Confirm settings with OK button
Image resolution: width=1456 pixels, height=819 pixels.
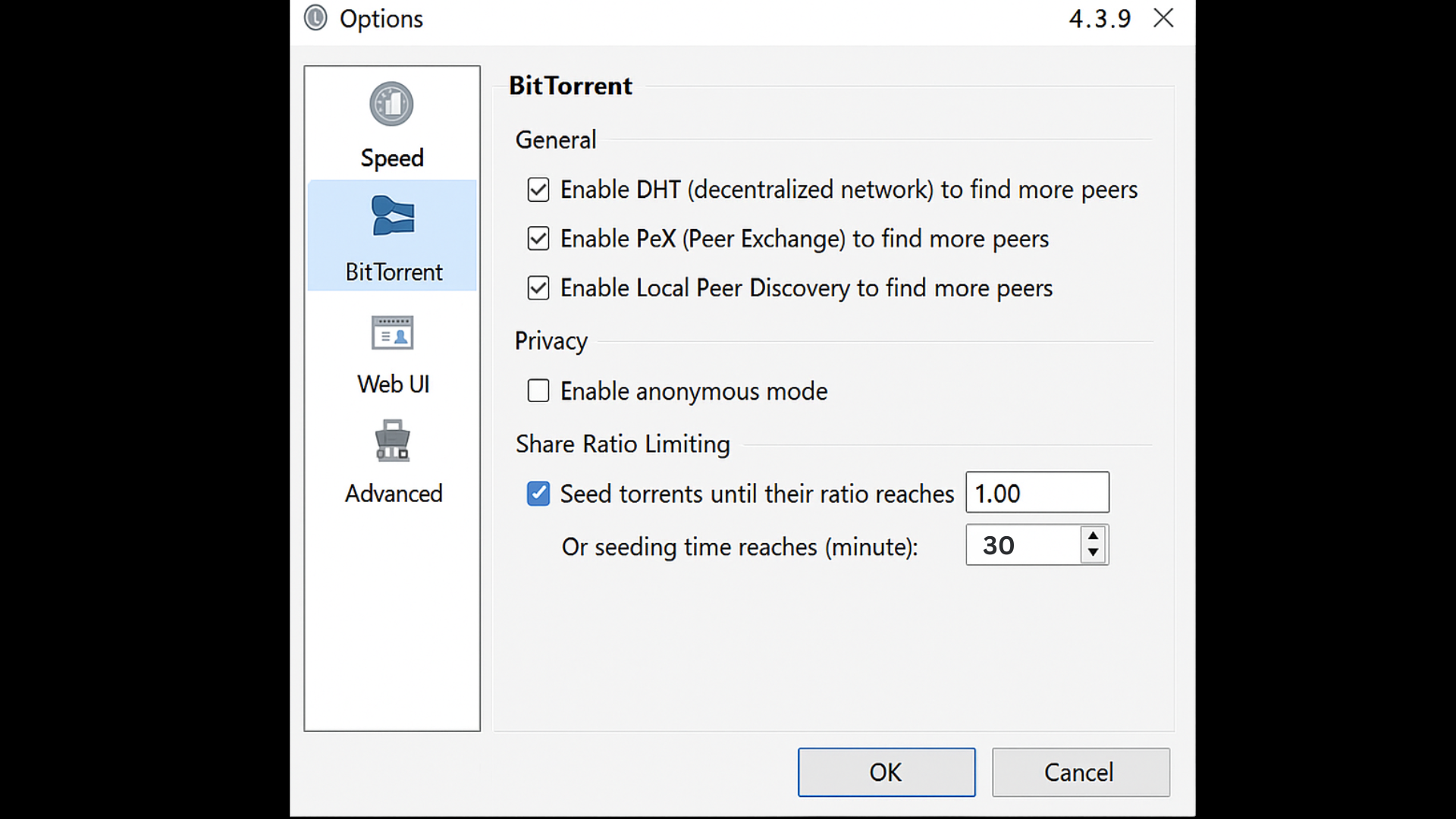886,772
